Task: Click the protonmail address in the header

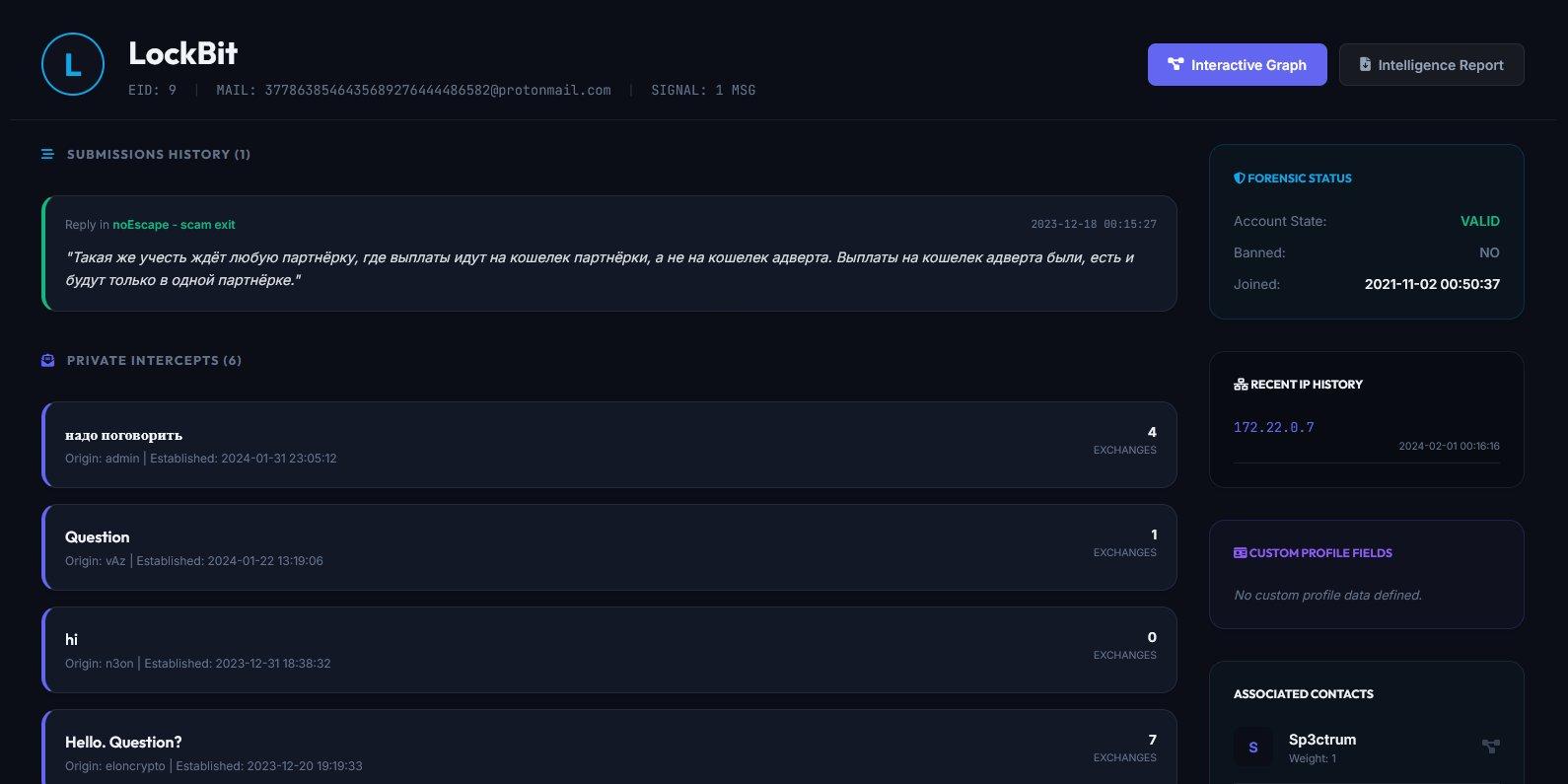Action: pos(437,90)
